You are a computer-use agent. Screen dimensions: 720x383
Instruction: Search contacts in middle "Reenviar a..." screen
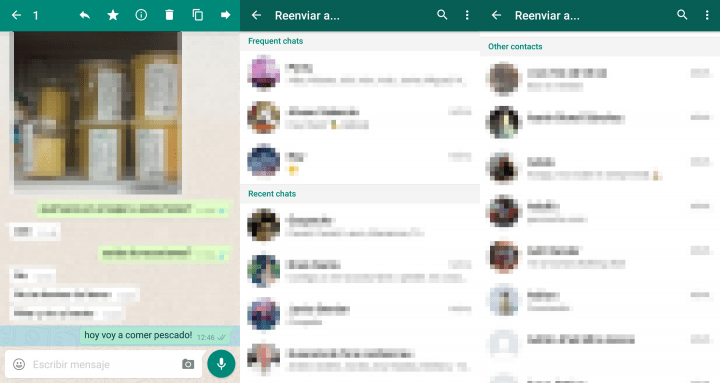[442, 15]
